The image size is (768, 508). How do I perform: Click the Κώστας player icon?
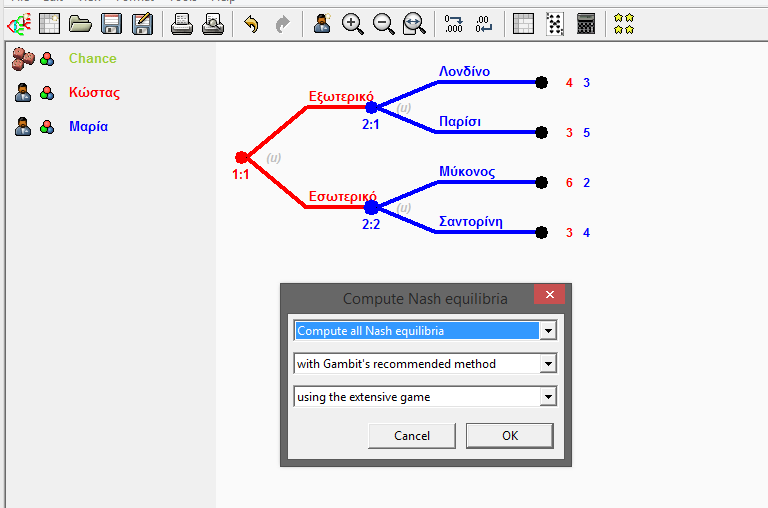[23, 93]
